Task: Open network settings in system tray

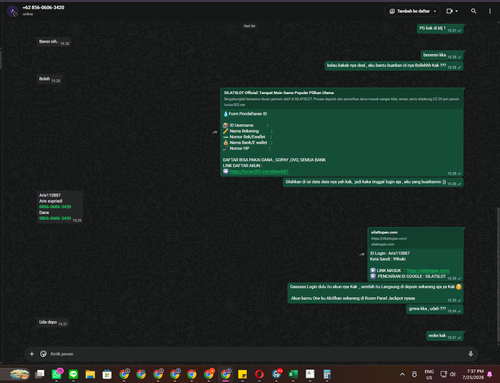Action: pos(443,374)
